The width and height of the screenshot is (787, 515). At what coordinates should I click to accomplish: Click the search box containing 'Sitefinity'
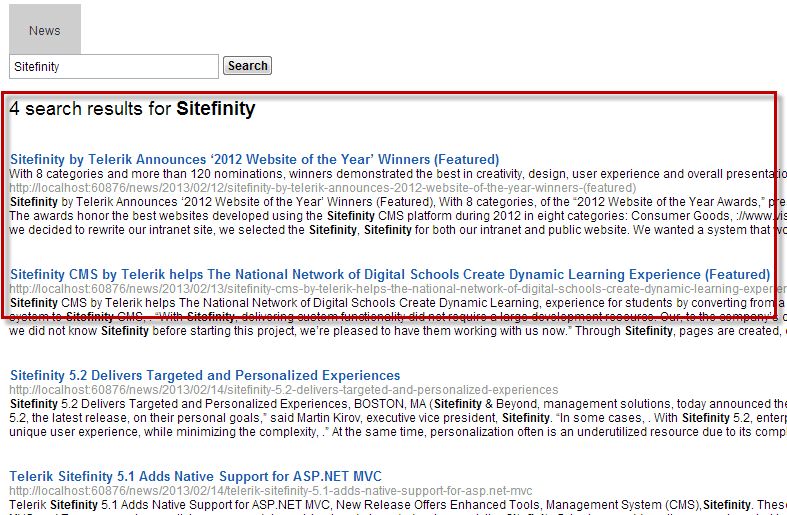pyautogui.click(x=113, y=66)
